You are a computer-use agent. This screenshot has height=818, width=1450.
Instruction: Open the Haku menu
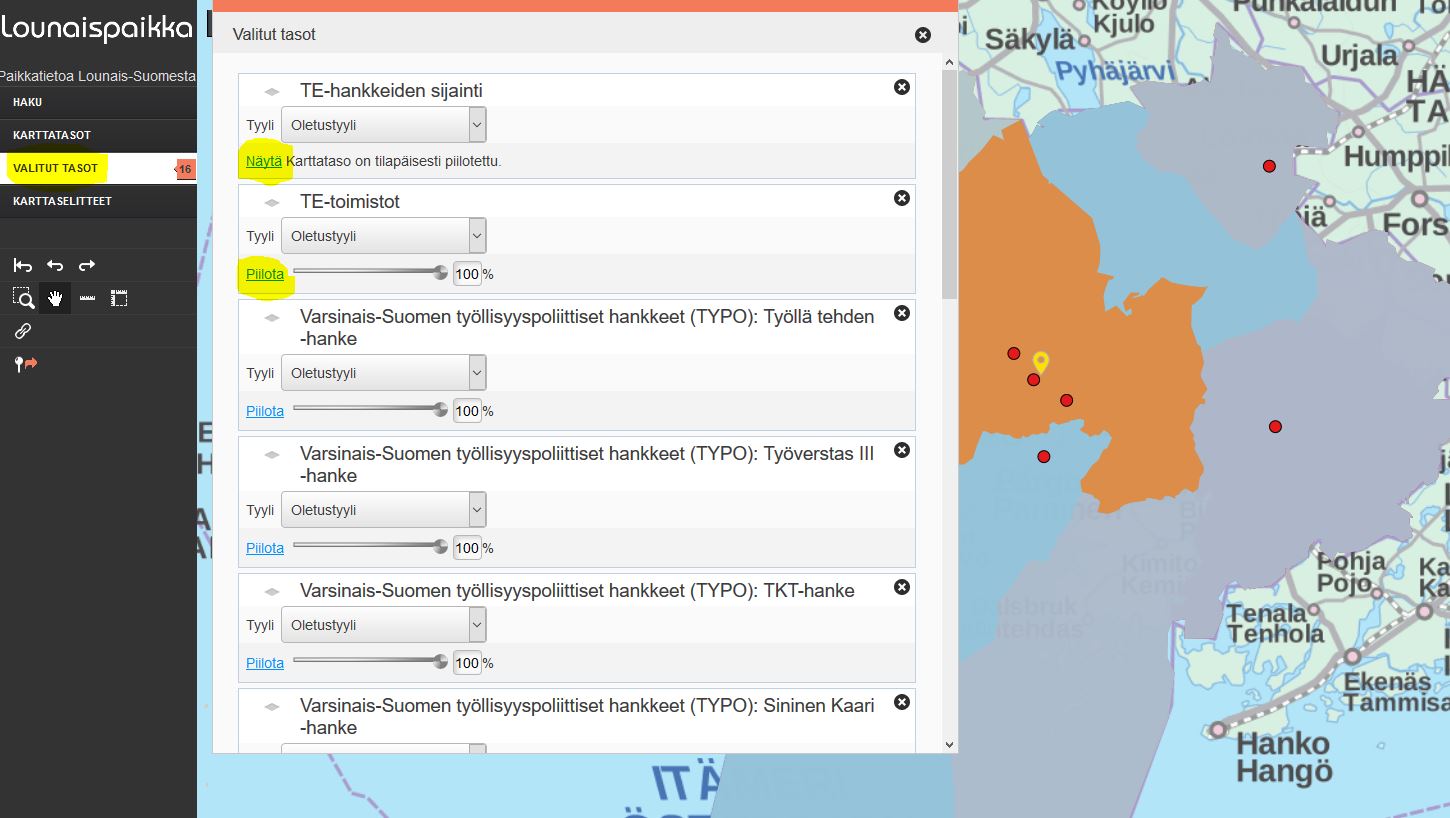98,102
